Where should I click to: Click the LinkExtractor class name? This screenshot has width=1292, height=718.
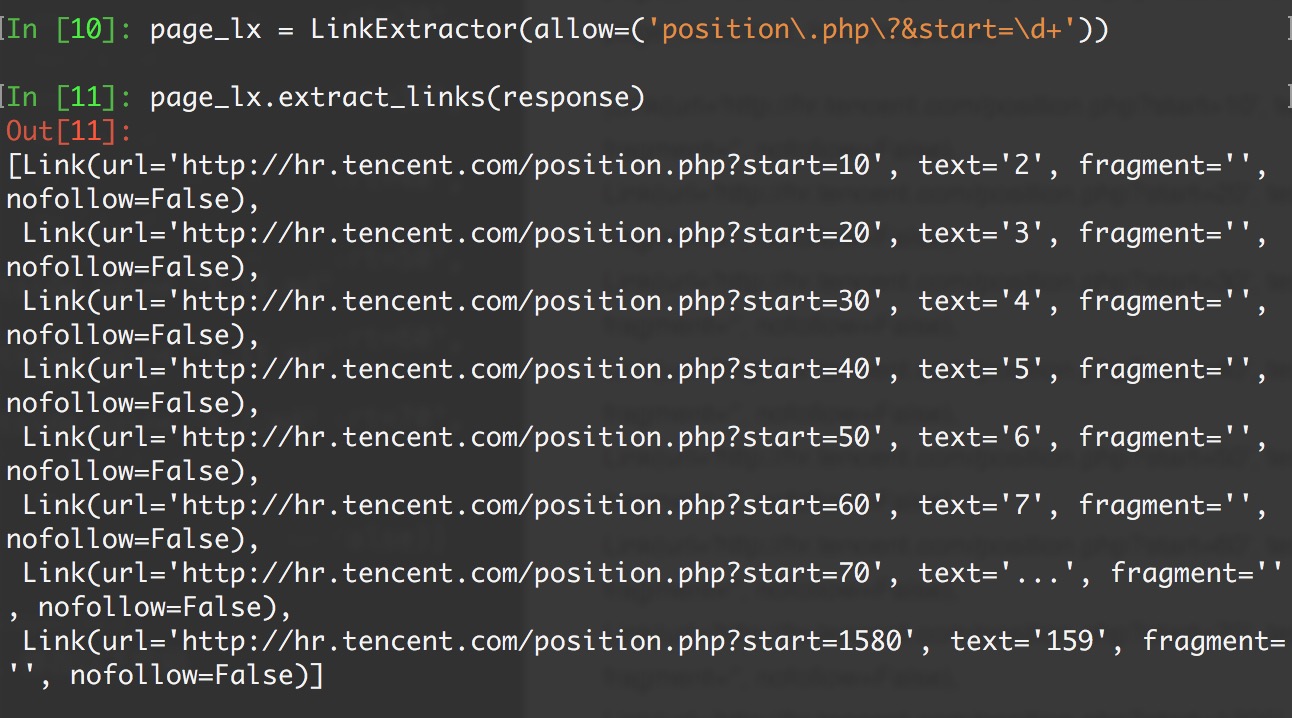click(413, 30)
